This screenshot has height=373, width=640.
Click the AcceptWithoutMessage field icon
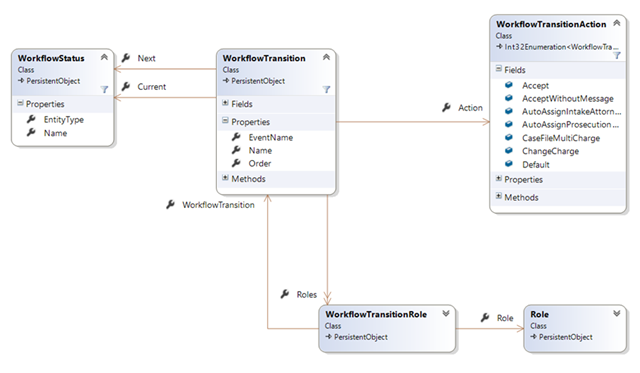(x=509, y=98)
